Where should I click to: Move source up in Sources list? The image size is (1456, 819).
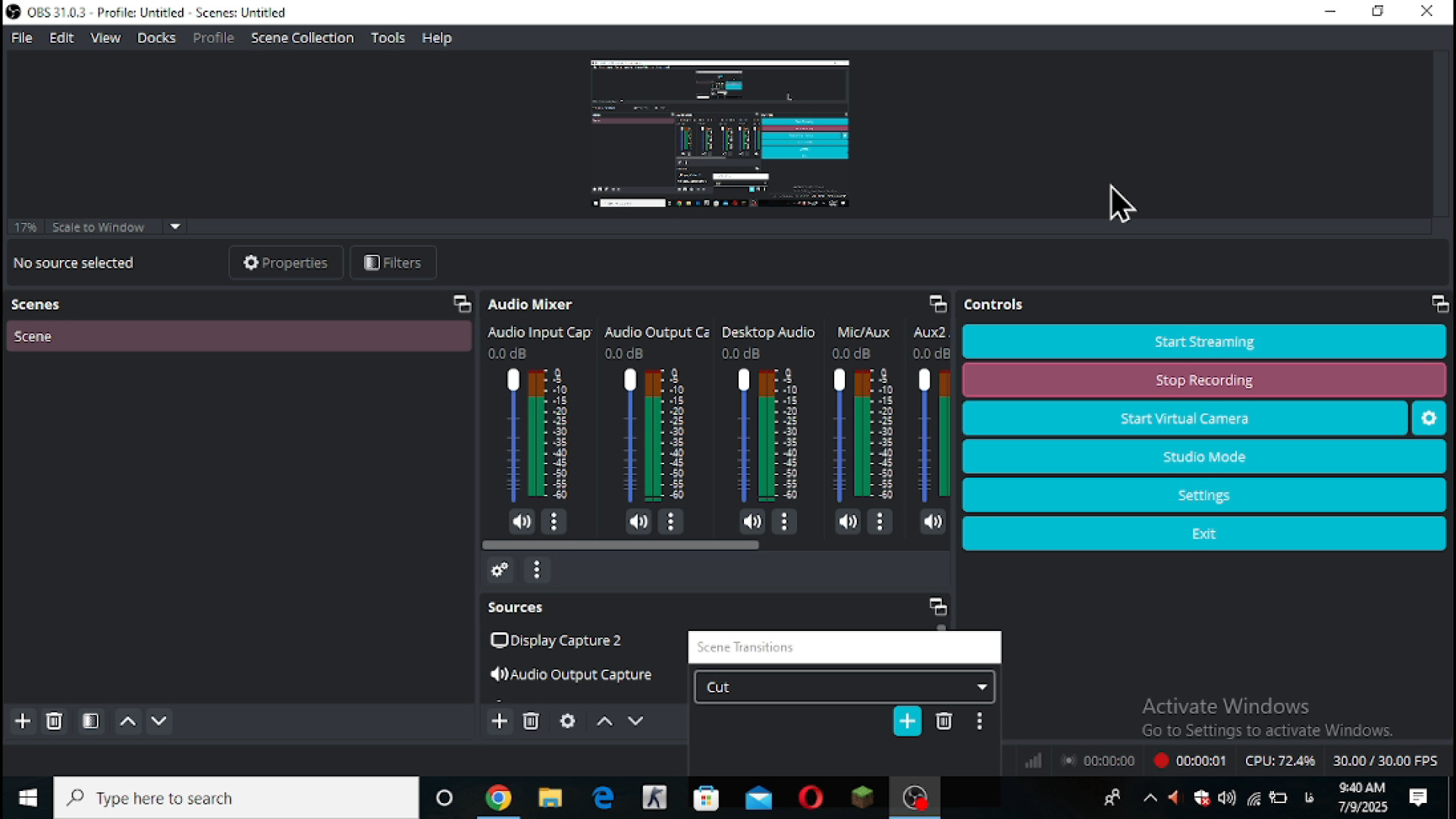pos(604,721)
